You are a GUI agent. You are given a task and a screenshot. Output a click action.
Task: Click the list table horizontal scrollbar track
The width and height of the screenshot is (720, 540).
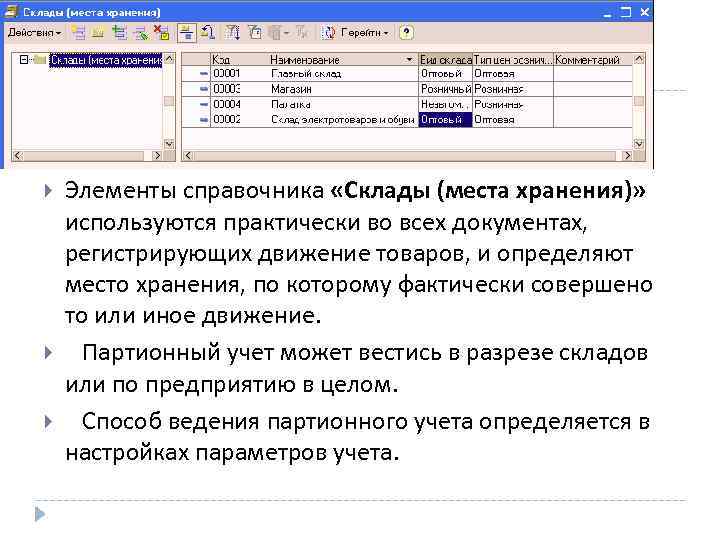pyautogui.click(x=407, y=156)
